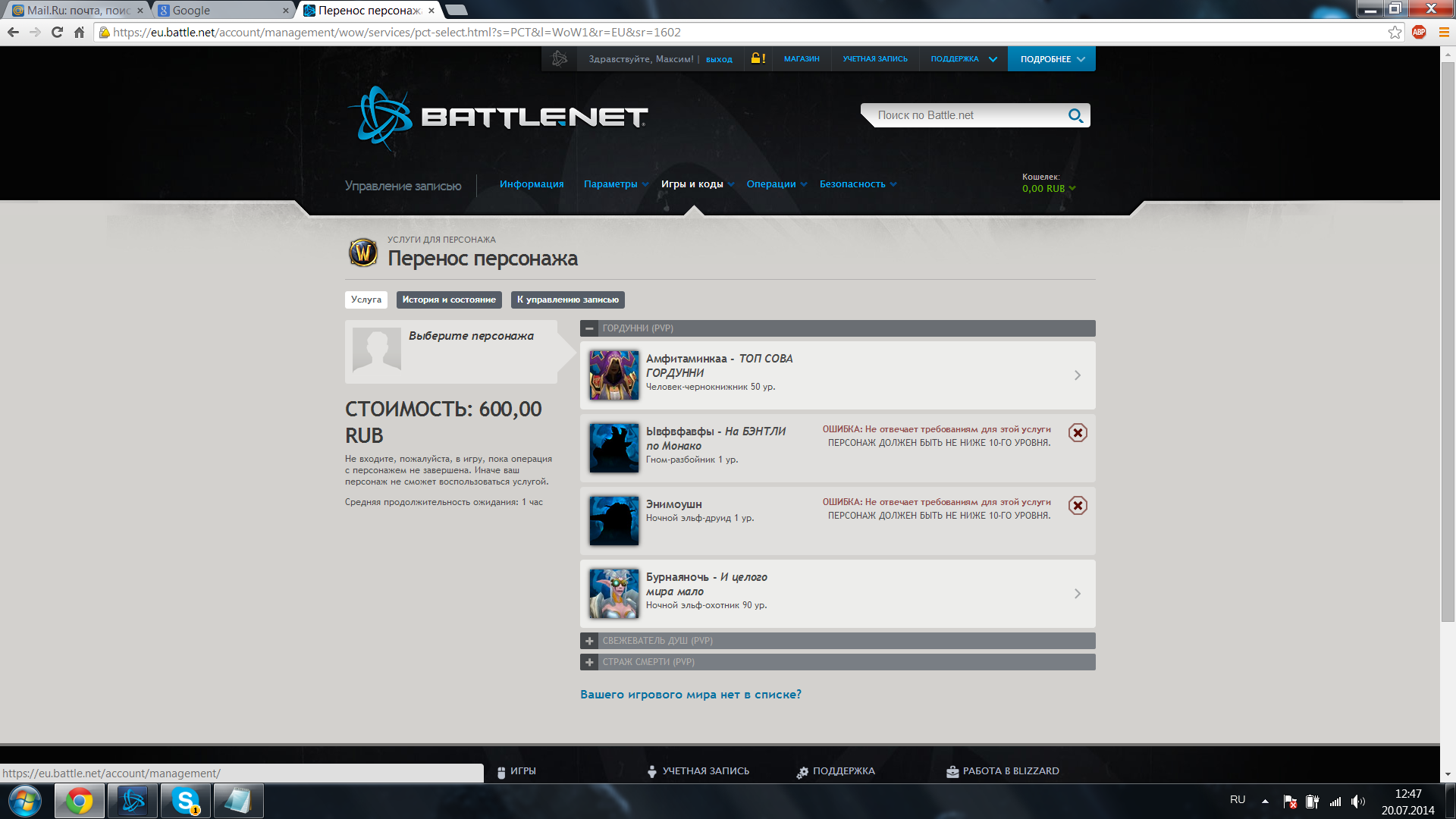Open Adblock Plus extension icon
Screen dimensions: 1456x819
pyautogui.click(x=1419, y=32)
